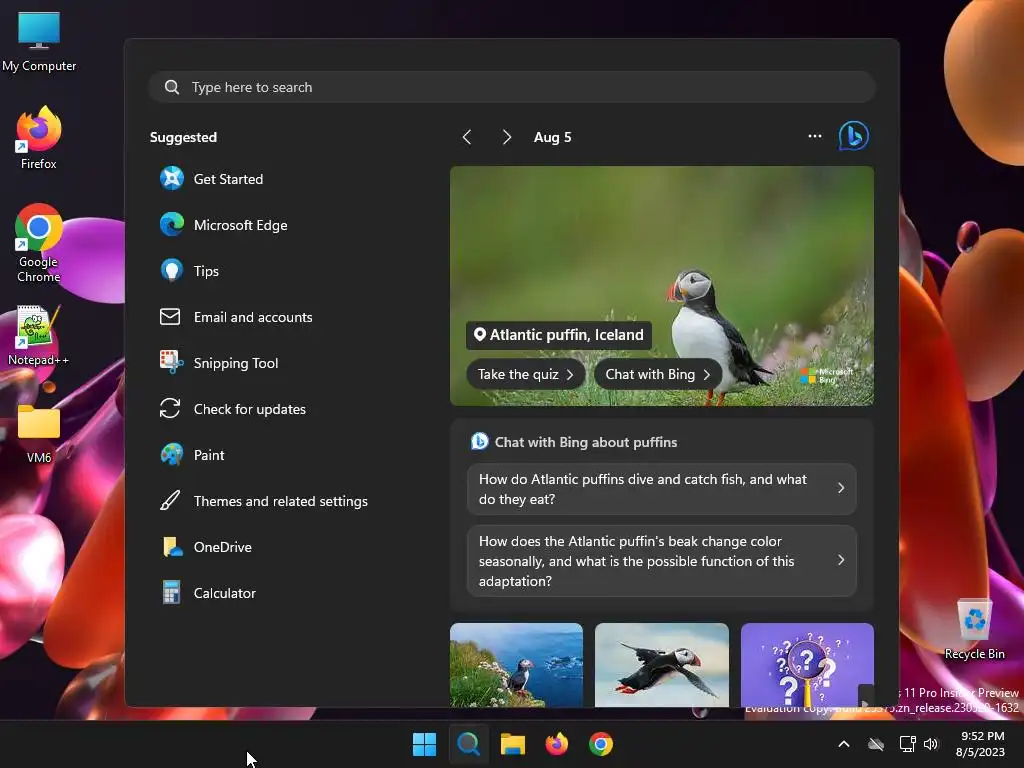
Task: Select the Recycle Bin desktop icon
Action: click(x=974, y=629)
